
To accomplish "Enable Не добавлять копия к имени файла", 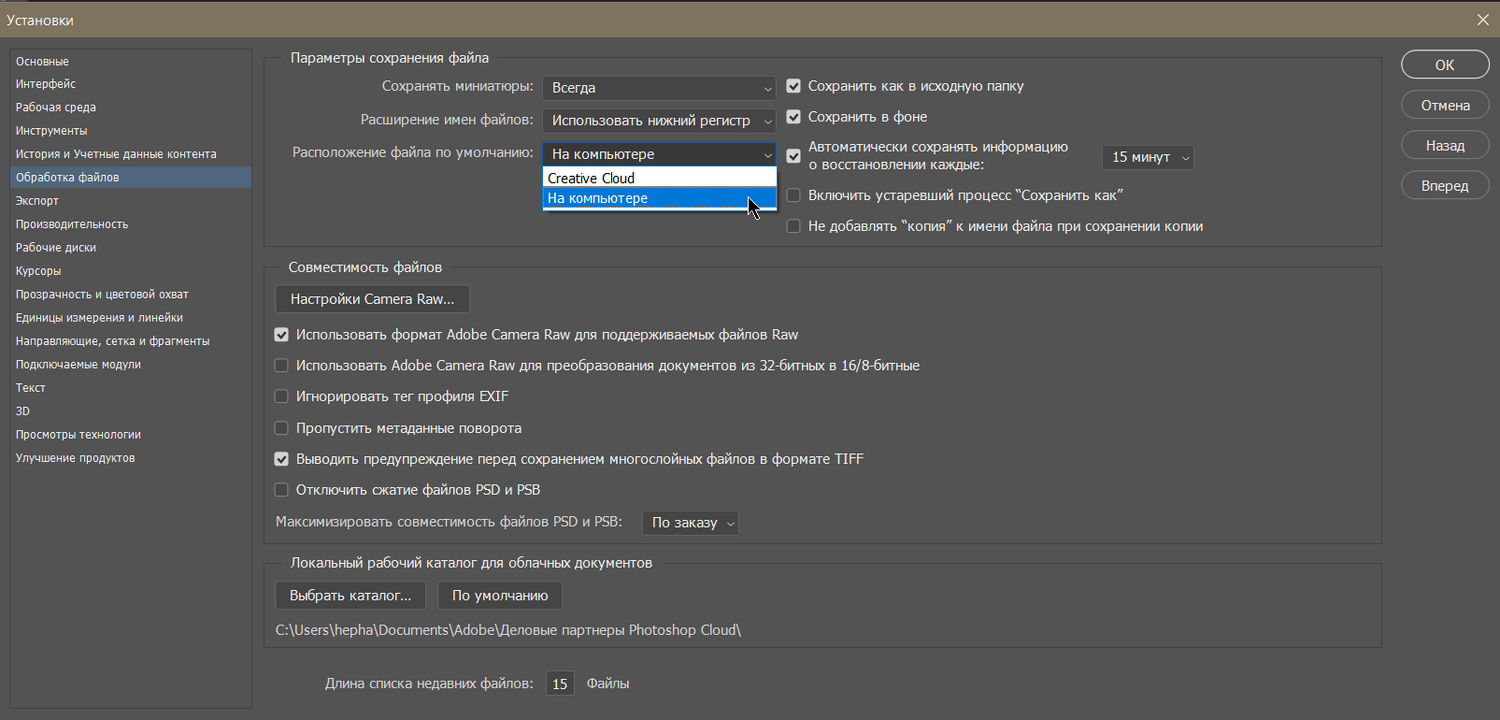I will pos(794,226).
